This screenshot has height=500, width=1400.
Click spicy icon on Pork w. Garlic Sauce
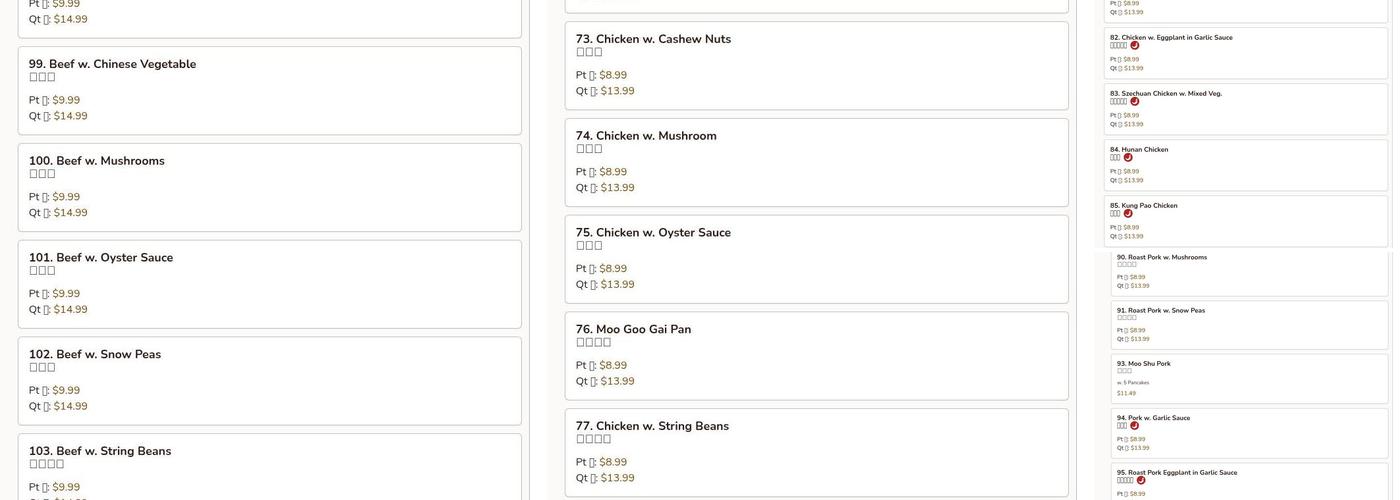1135,426
